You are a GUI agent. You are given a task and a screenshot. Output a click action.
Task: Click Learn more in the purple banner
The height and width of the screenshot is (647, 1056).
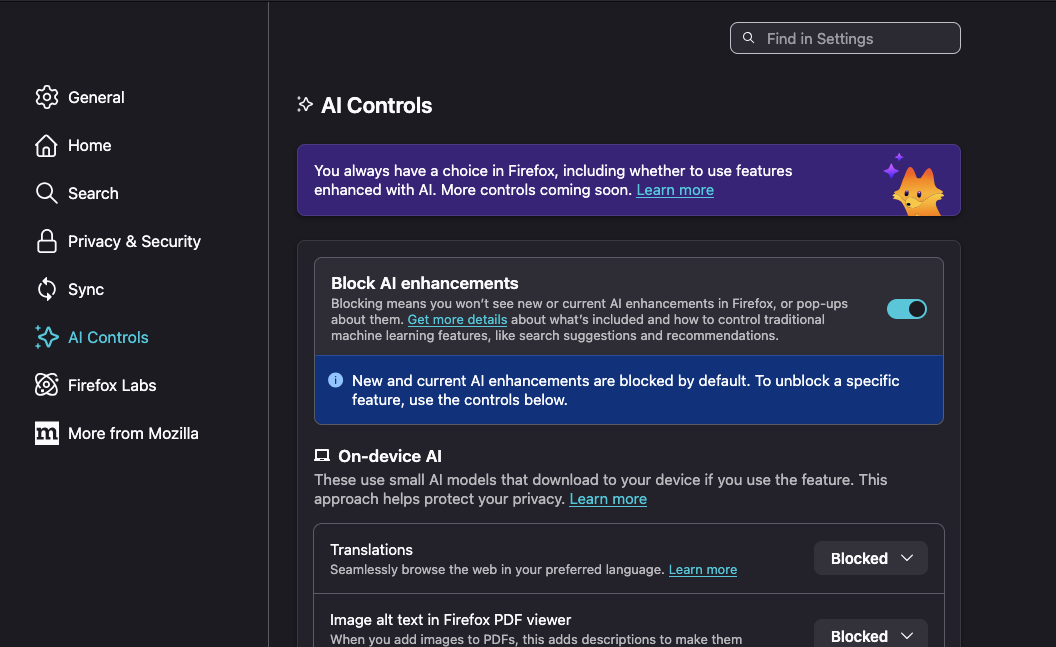tap(675, 190)
